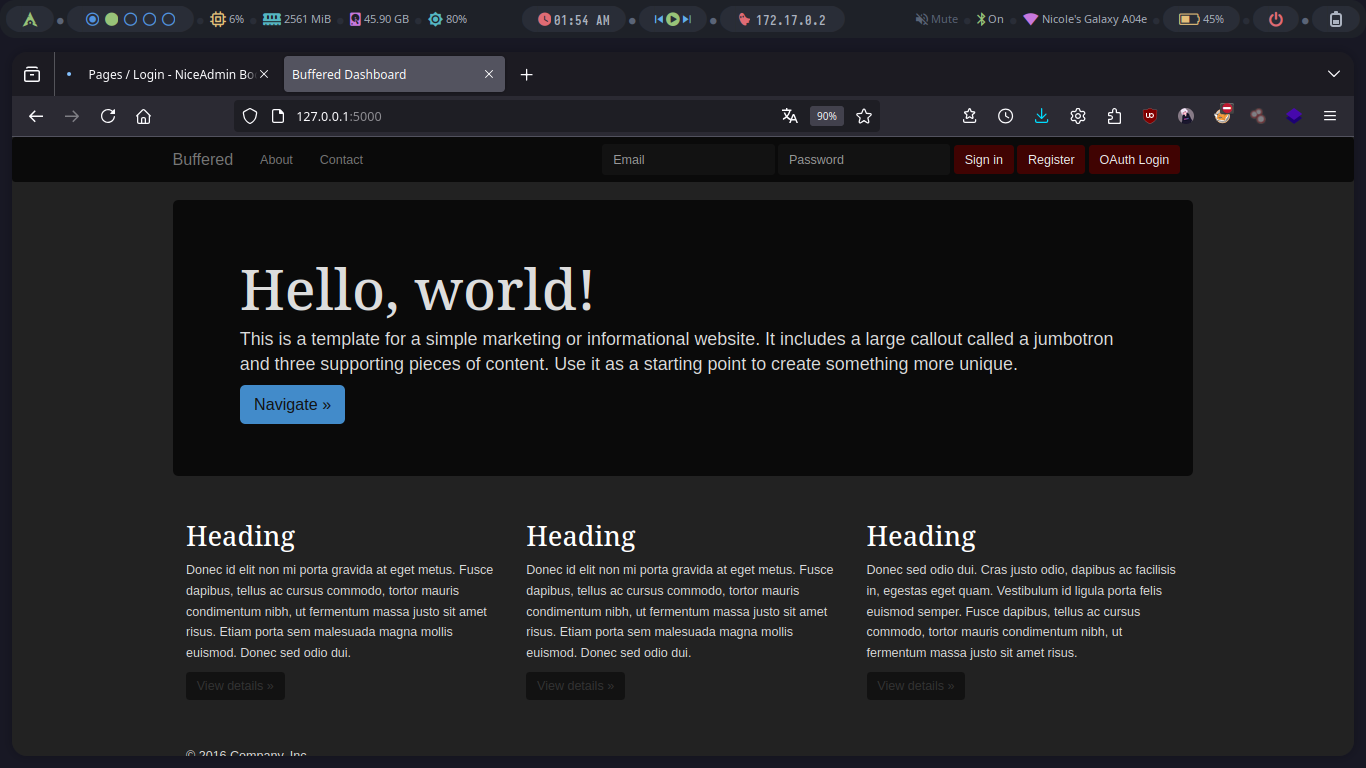Open browsing history clock icon

pyautogui.click(x=1005, y=116)
